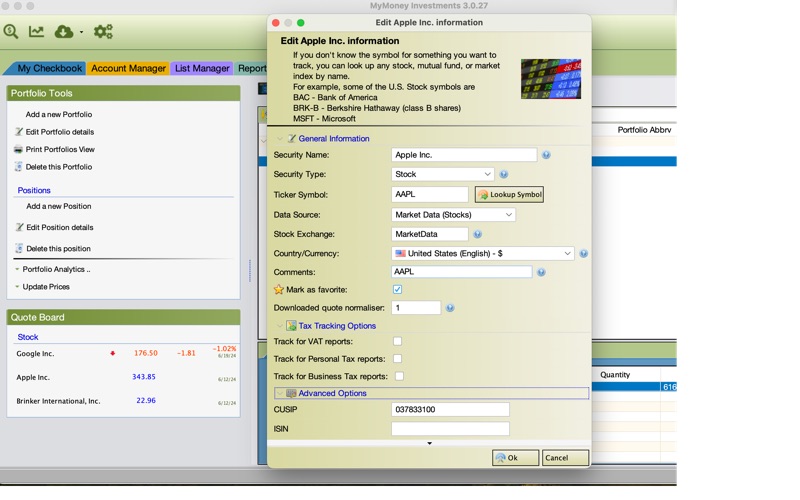Click Delete this position icon
The image size is (800, 500).
[x=19, y=248]
